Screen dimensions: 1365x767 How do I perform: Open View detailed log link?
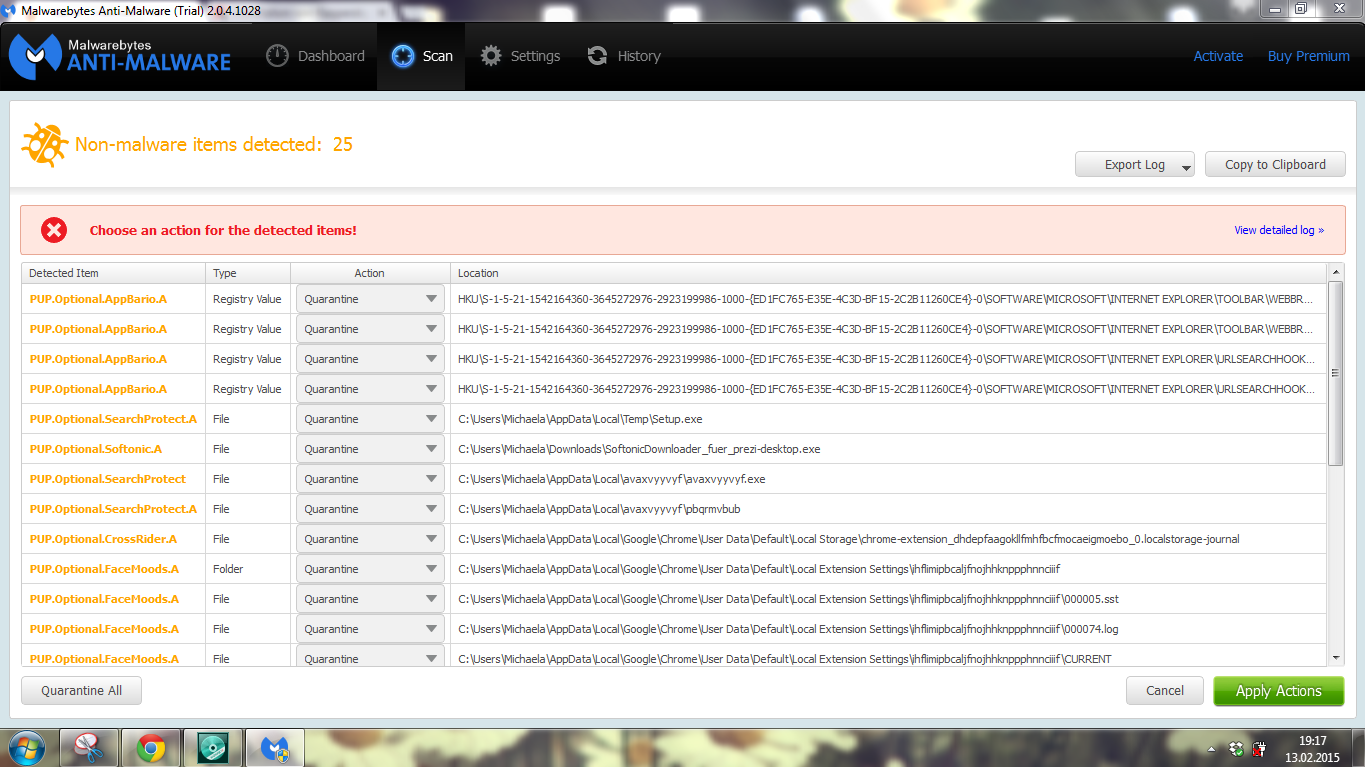point(1279,230)
